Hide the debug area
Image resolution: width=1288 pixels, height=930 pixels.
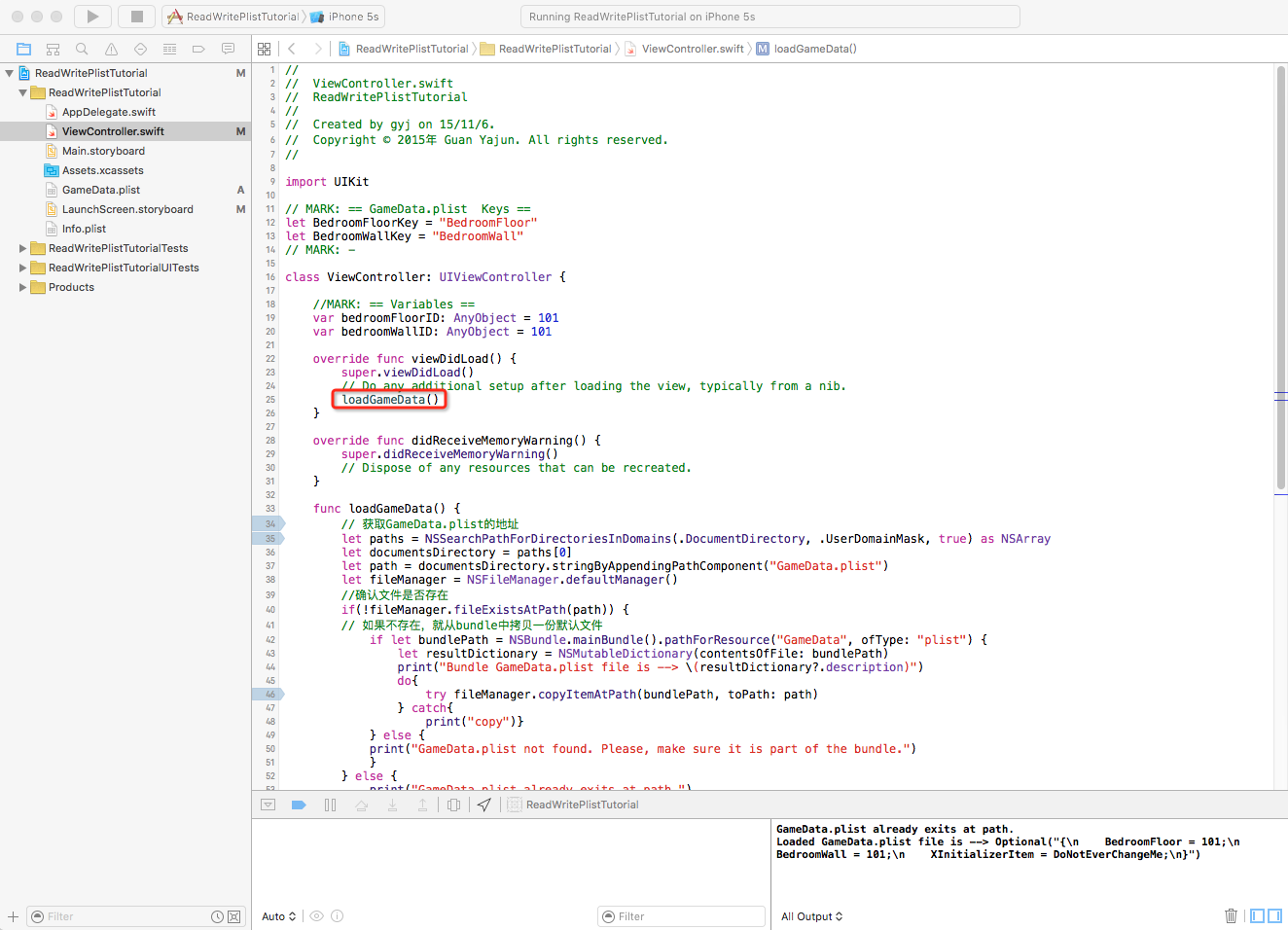tap(268, 805)
